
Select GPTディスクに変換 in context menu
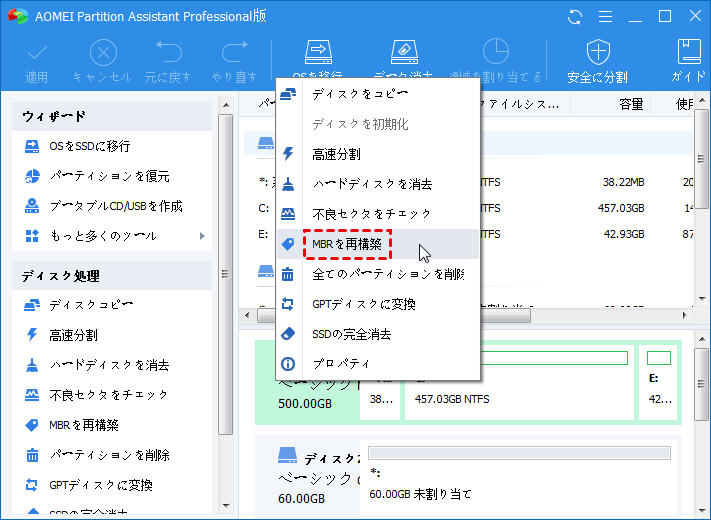click(378, 304)
